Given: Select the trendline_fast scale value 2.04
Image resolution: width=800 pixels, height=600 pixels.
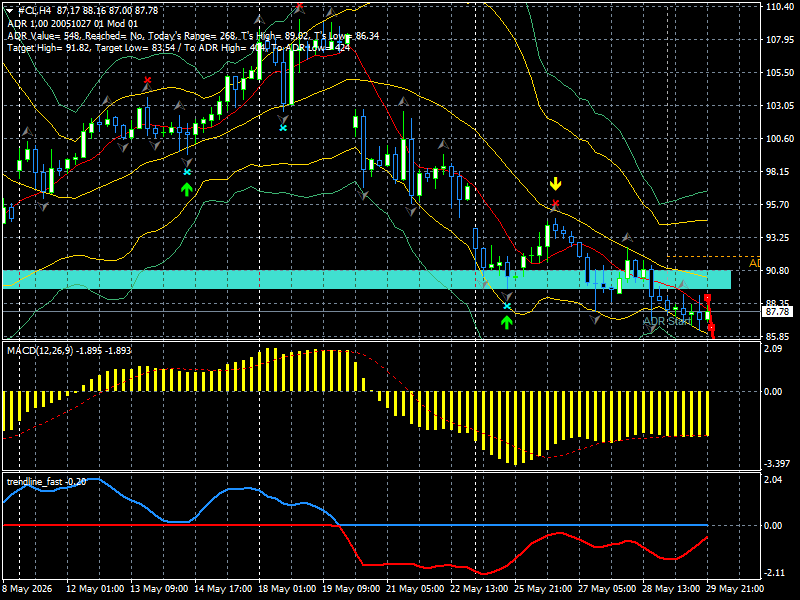Looking at the screenshot, I should 773,480.
